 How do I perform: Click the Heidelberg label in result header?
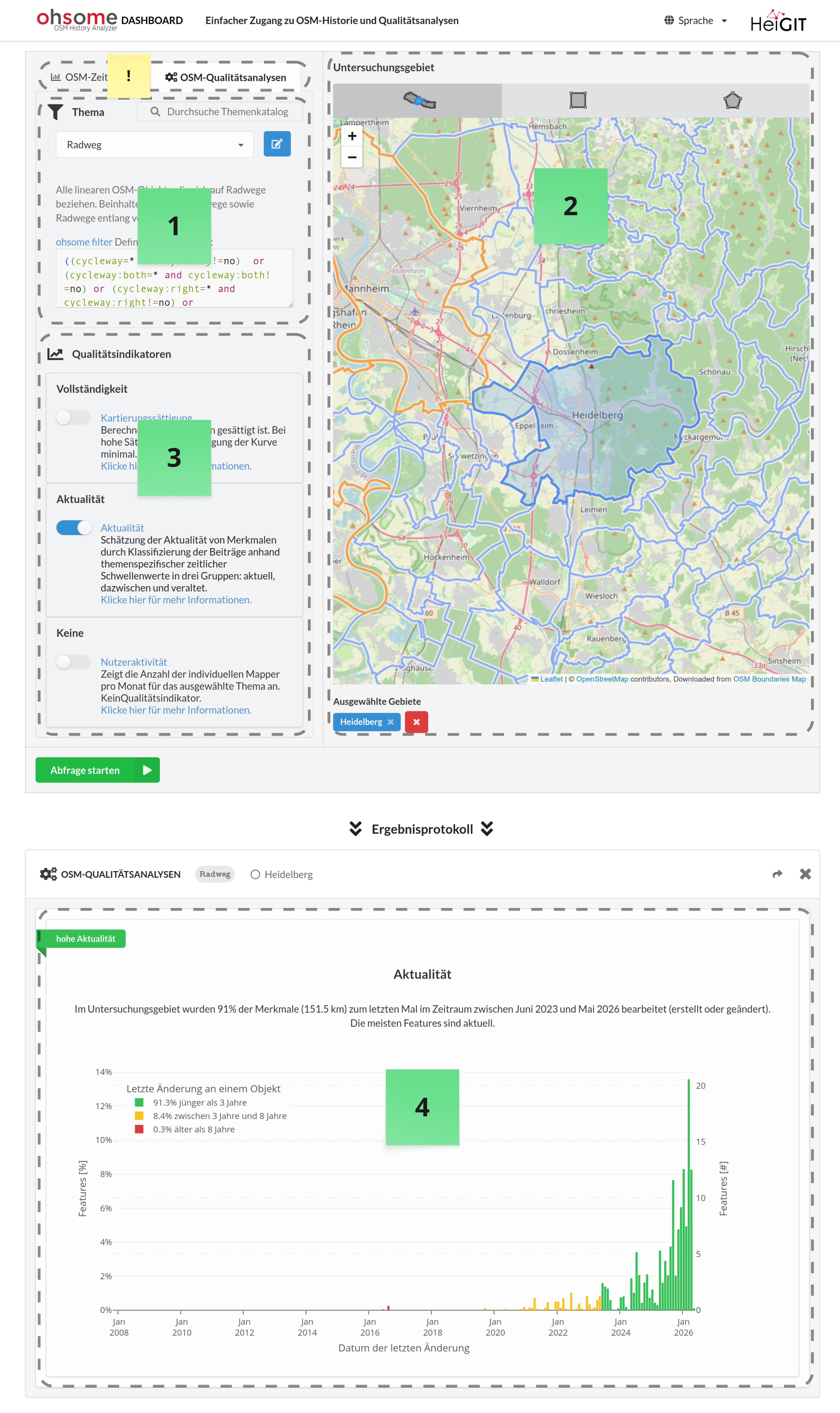(x=288, y=875)
